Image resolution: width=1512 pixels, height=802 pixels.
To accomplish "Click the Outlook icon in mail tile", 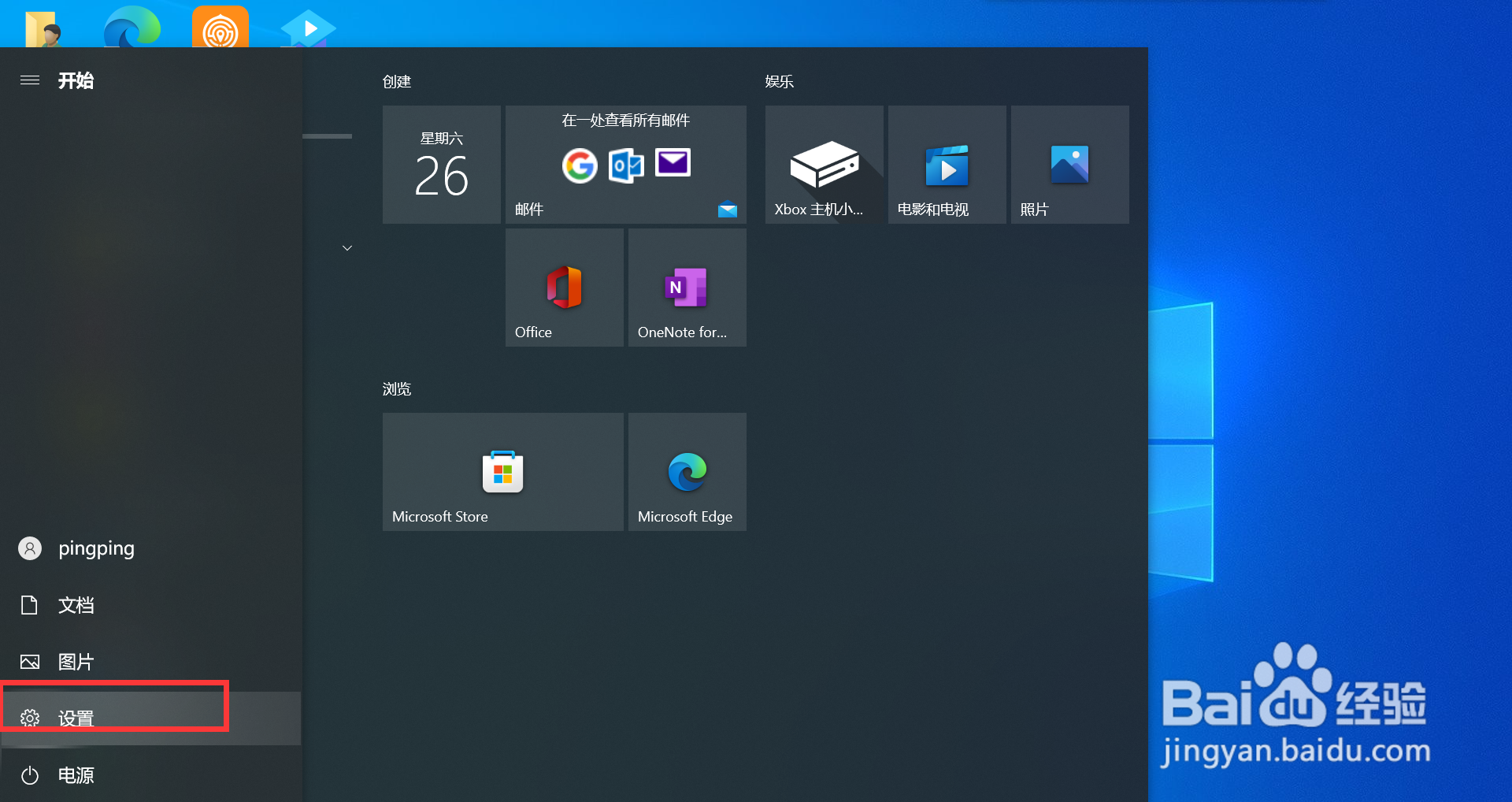I will (x=626, y=166).
